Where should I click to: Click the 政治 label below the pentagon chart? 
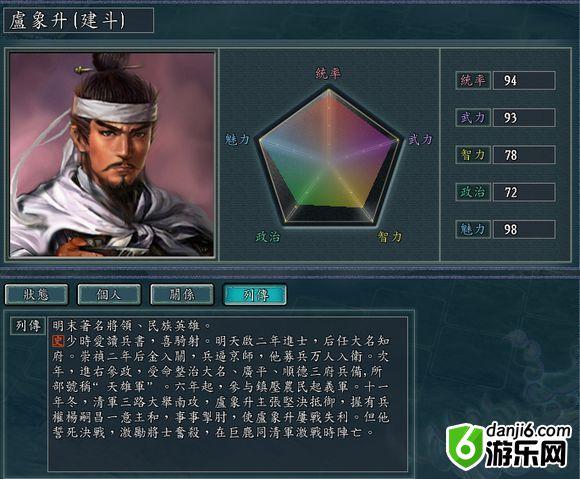[x=268, y=236]
